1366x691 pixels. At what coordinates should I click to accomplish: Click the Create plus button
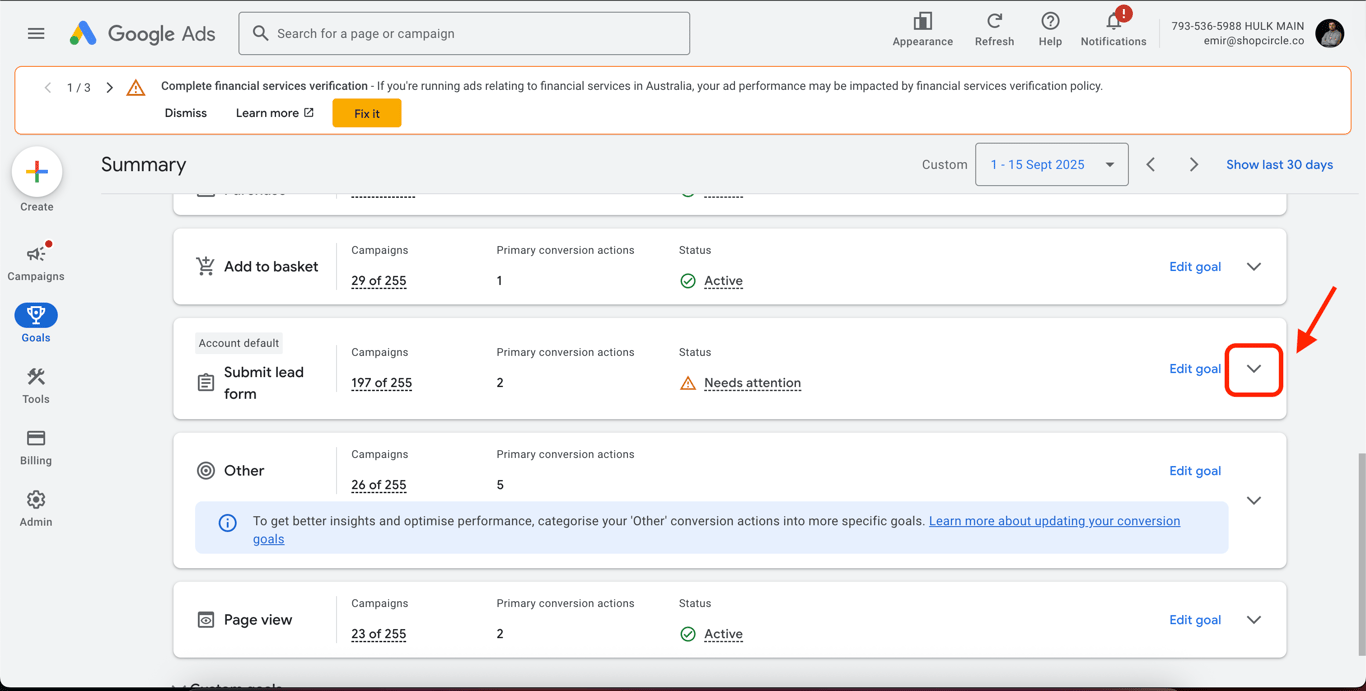pos(37,172)
